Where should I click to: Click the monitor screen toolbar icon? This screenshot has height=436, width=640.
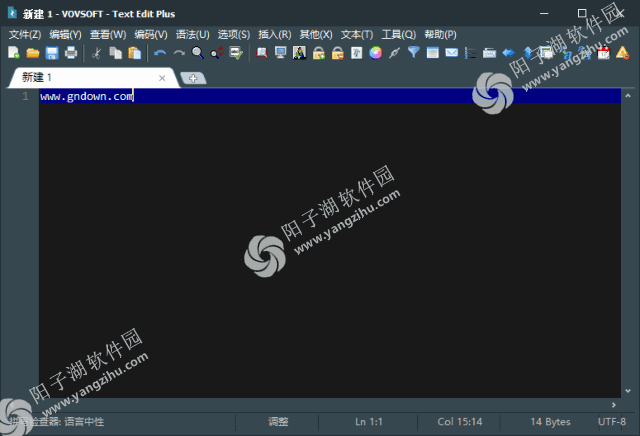281,53
